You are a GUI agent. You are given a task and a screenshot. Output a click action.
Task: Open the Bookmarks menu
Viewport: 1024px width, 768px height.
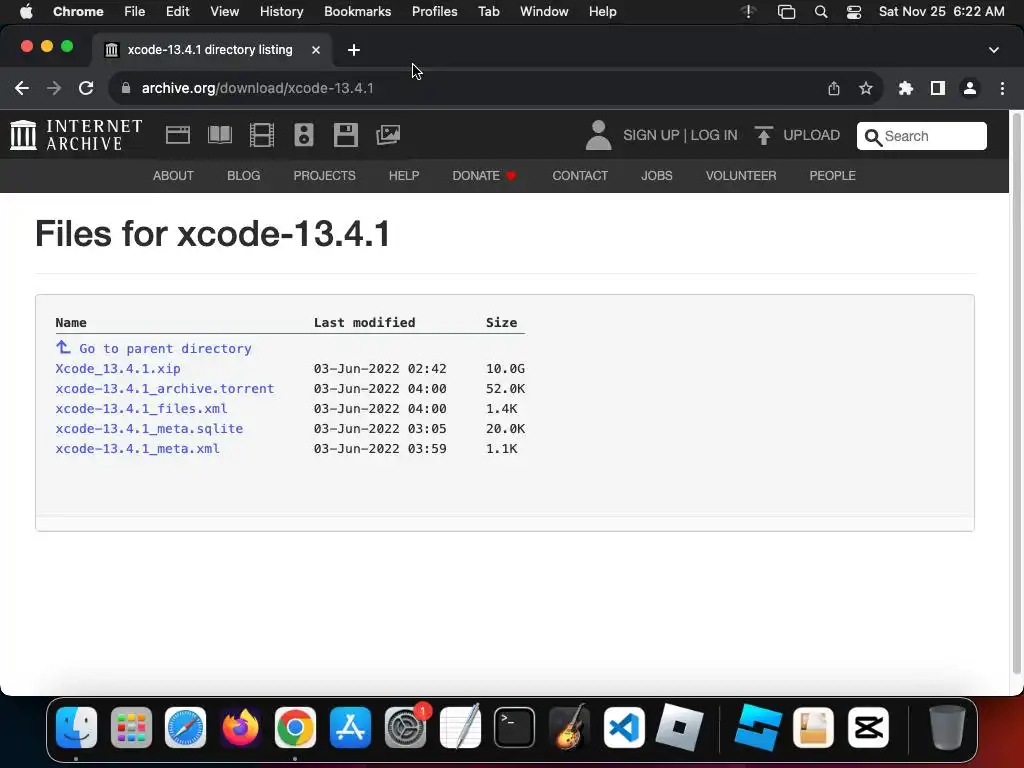pos(357,12)
